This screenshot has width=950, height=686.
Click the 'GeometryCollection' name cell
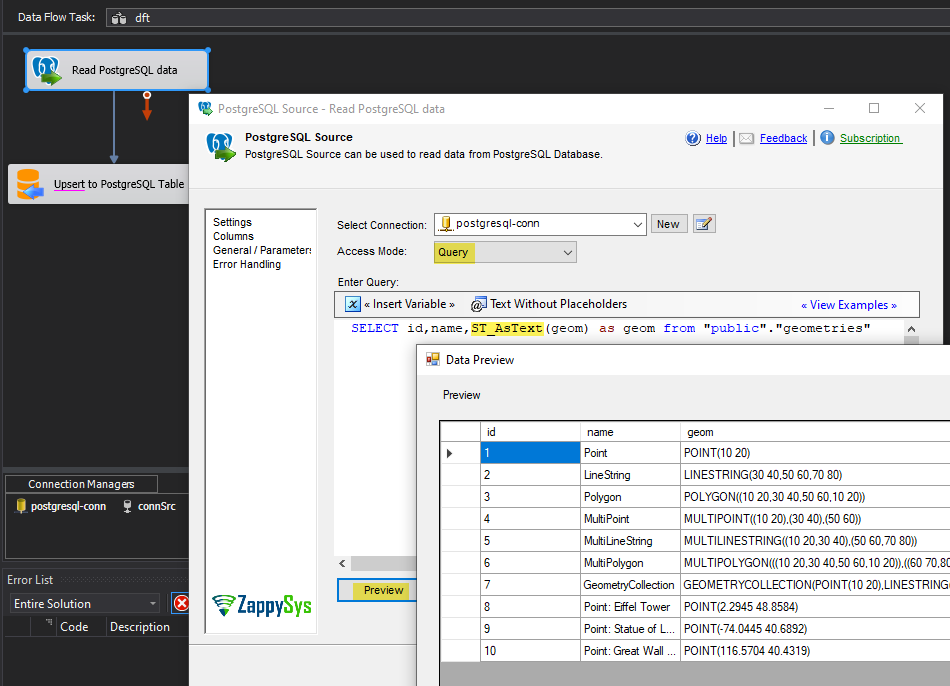[630, 585]
